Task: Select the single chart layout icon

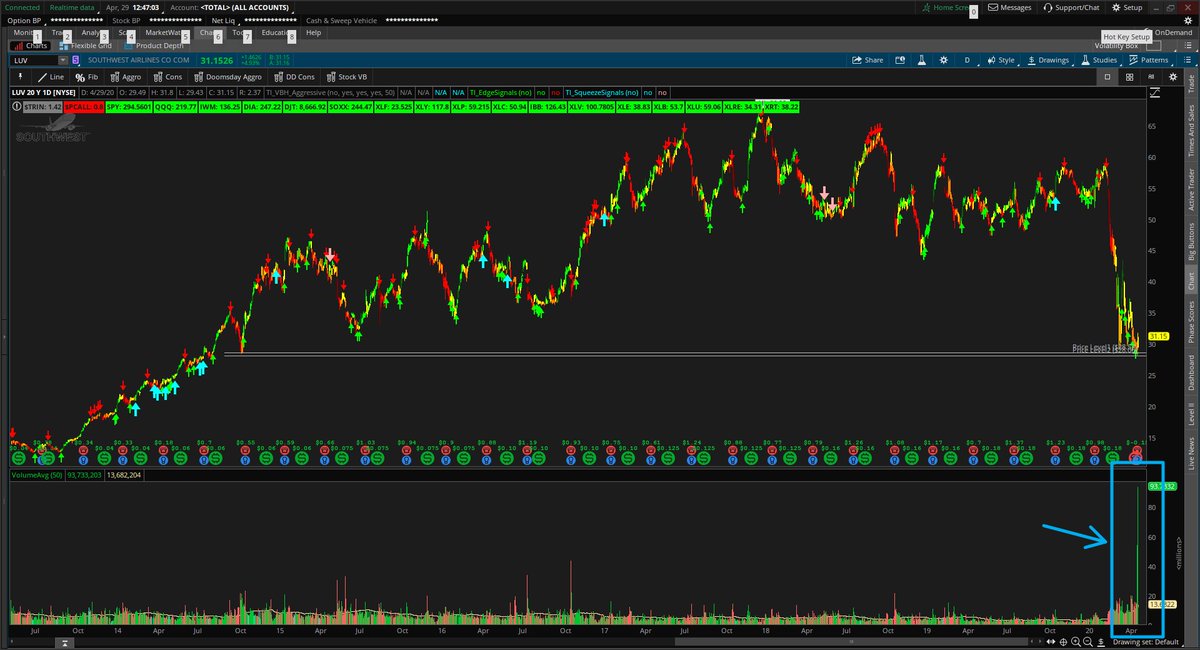Action: click(1107, 77)
